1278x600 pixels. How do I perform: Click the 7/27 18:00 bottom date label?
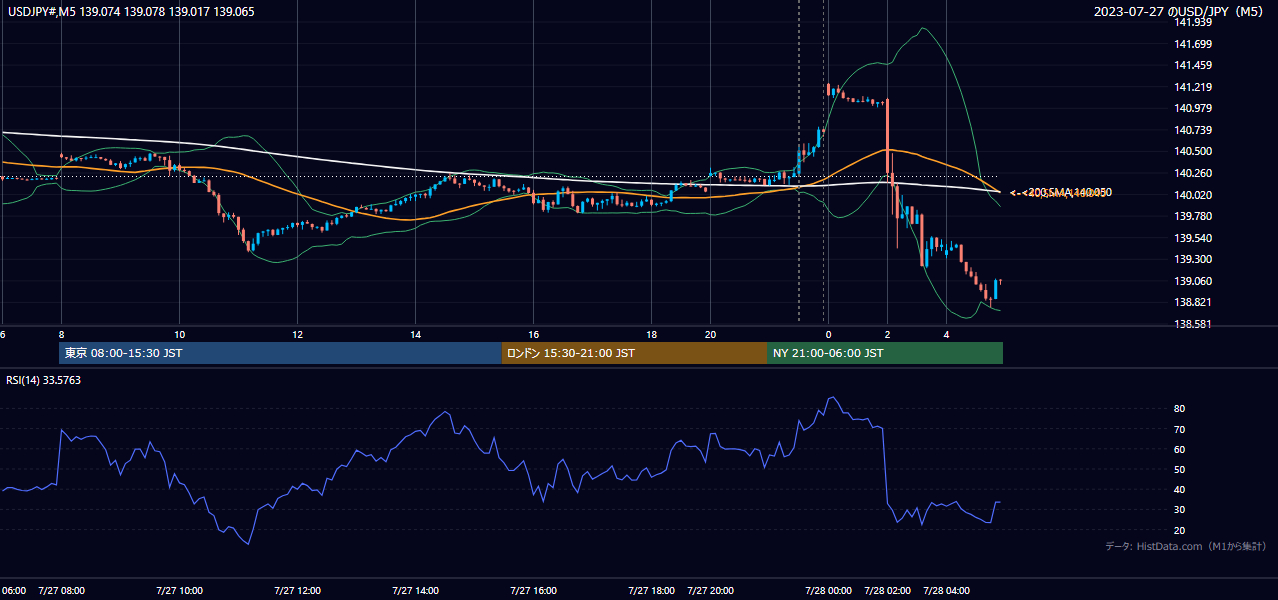pyautogui.click(x=652, y=590)
